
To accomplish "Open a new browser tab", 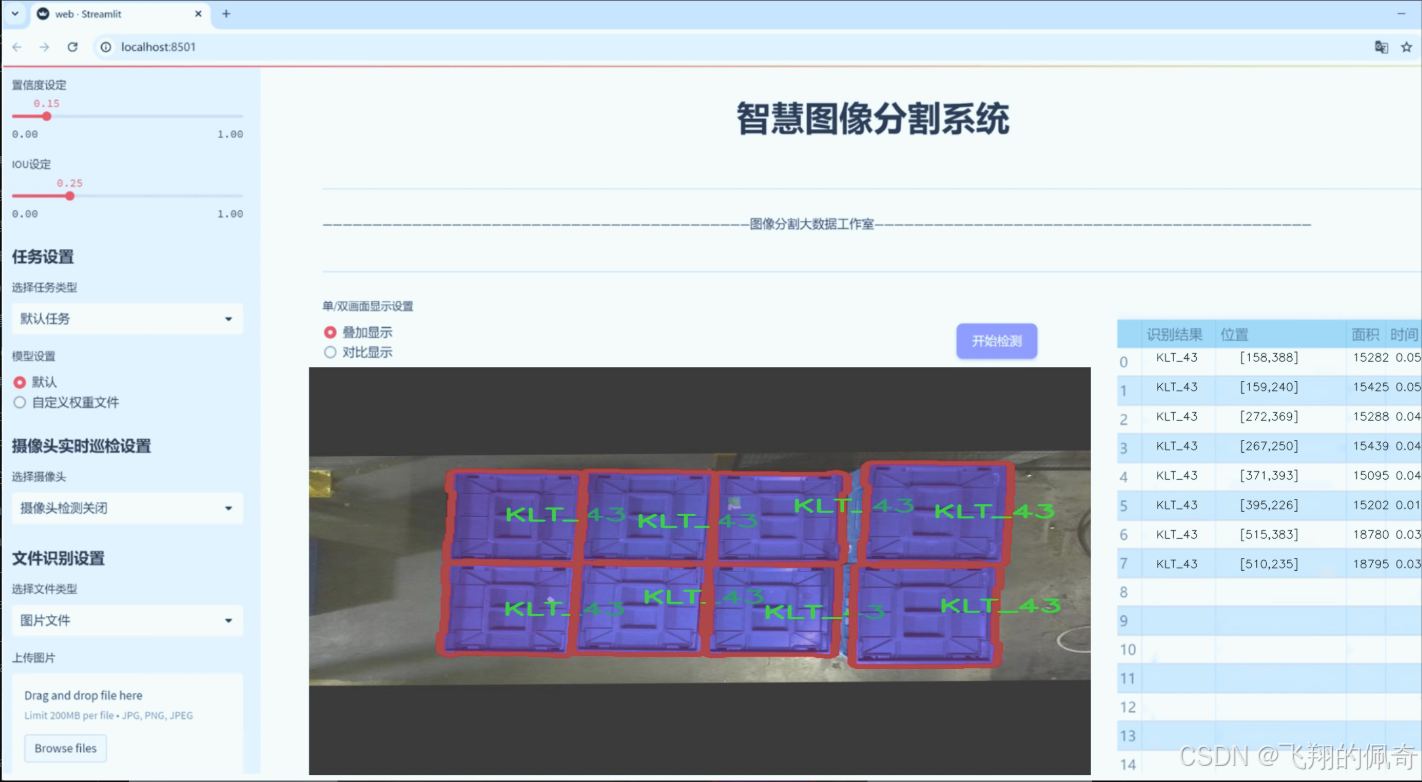I will 226,14.
